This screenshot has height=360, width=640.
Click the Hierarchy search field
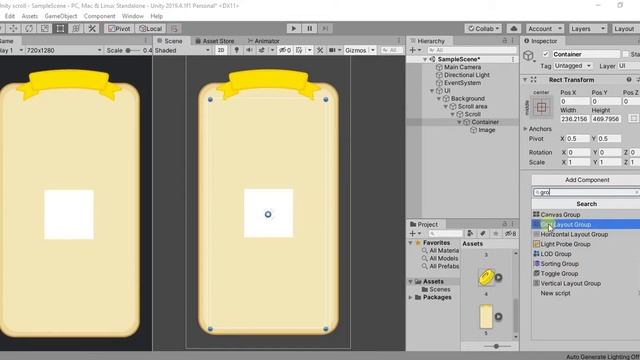472,50
